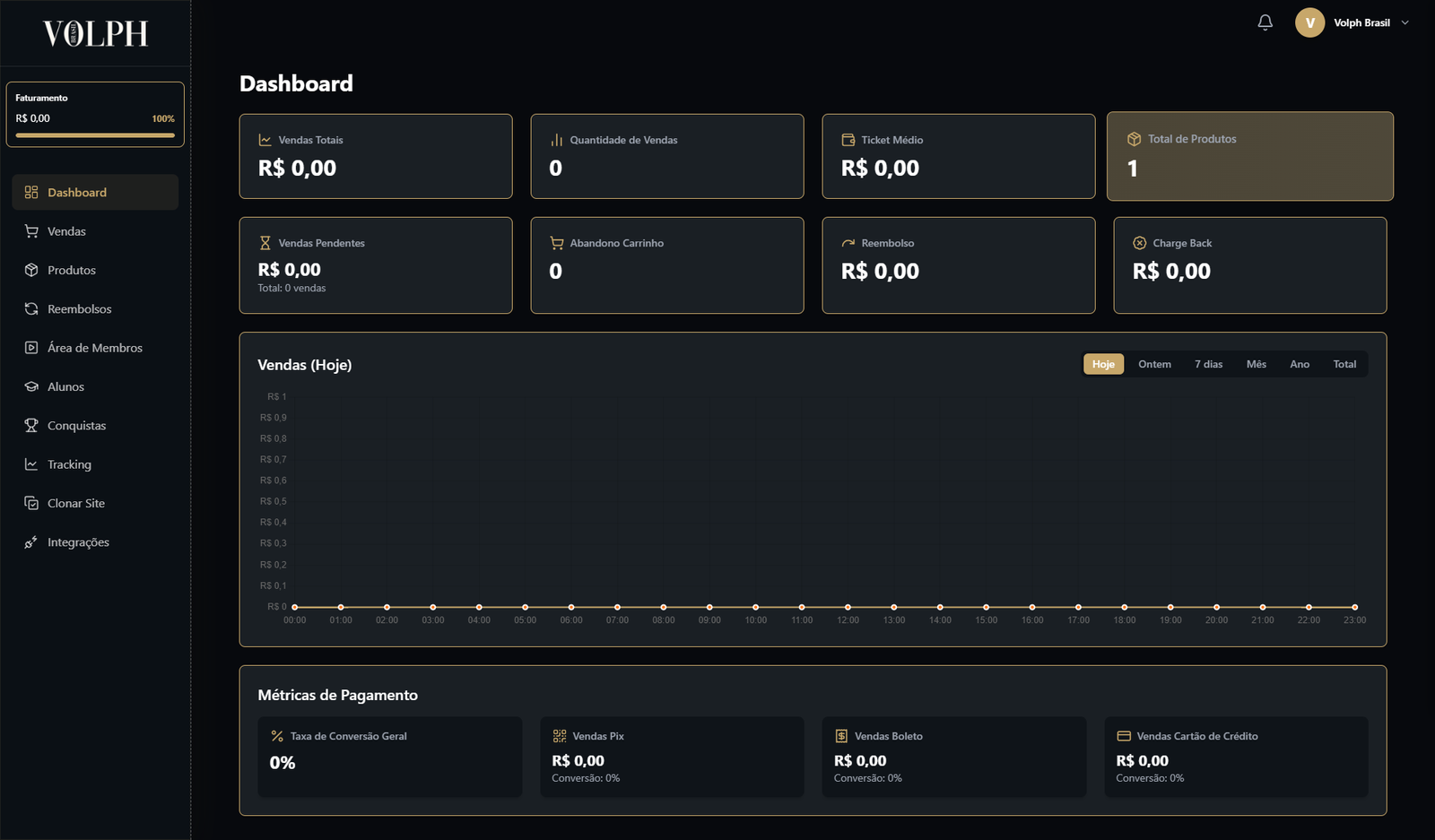
Task: Click the Produtos box icon in sidebar
Action: point(31,270)
